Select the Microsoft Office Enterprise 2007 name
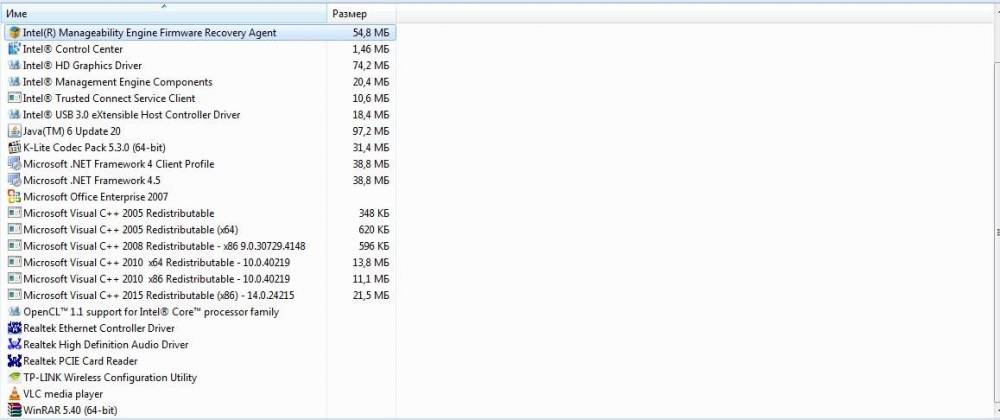This screenshot has height=420, width=1000. (x=96, y=197)
